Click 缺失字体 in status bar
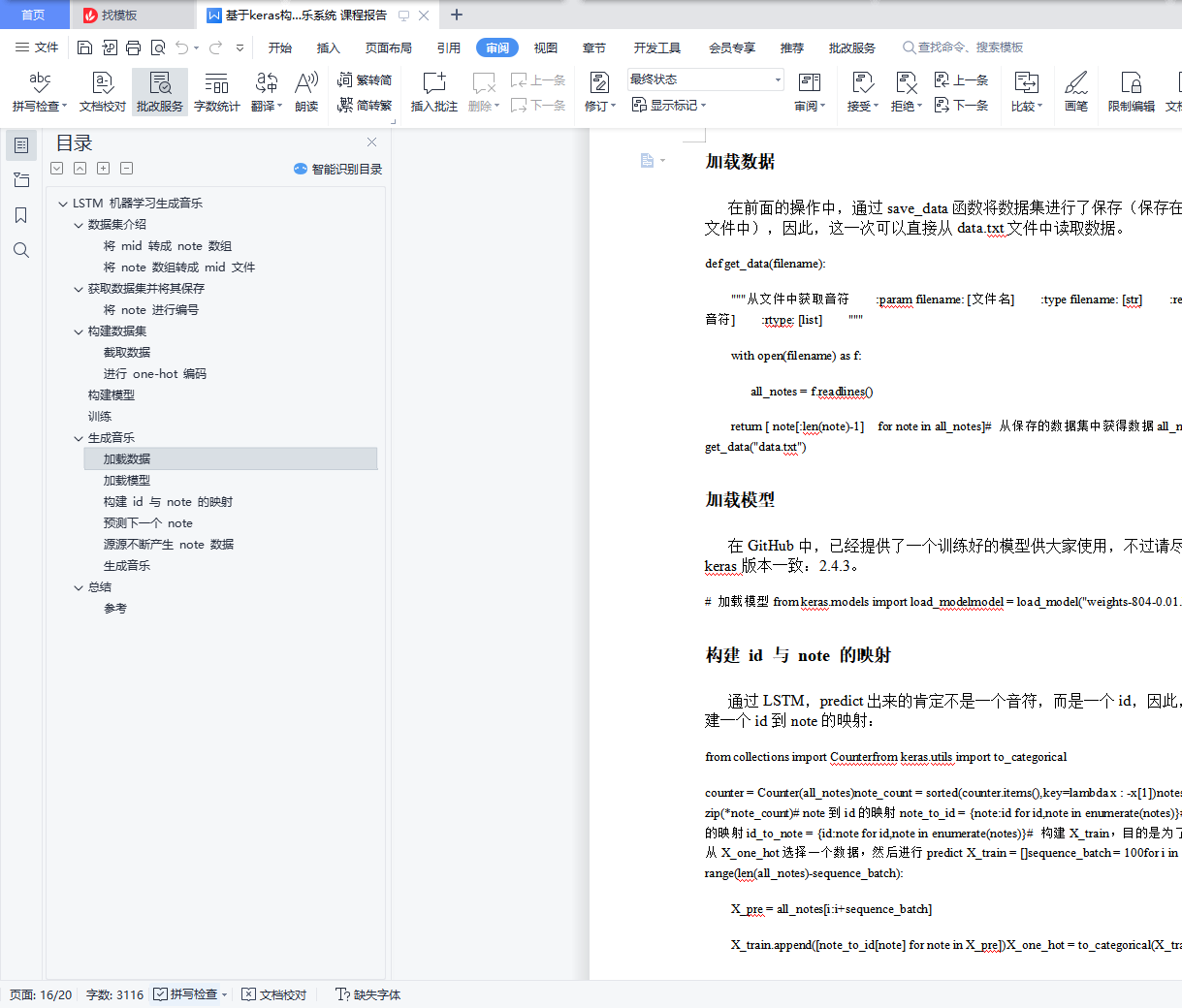 [367, 994]
